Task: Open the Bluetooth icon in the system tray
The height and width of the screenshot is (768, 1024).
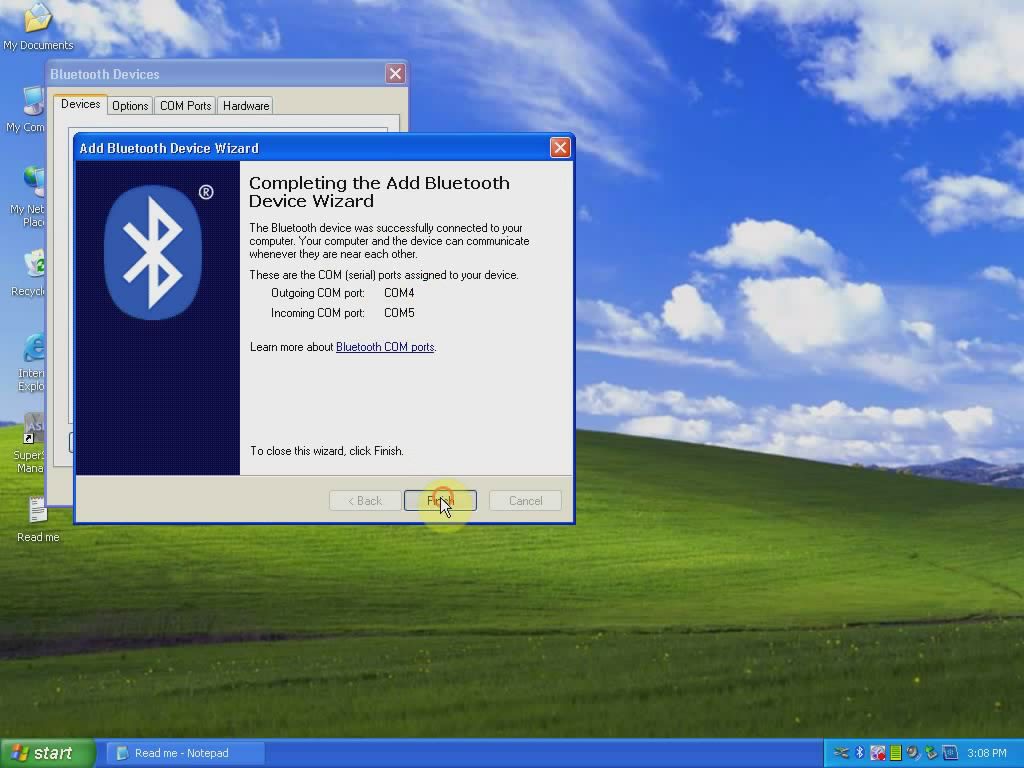Action: [x=859, y=752]
